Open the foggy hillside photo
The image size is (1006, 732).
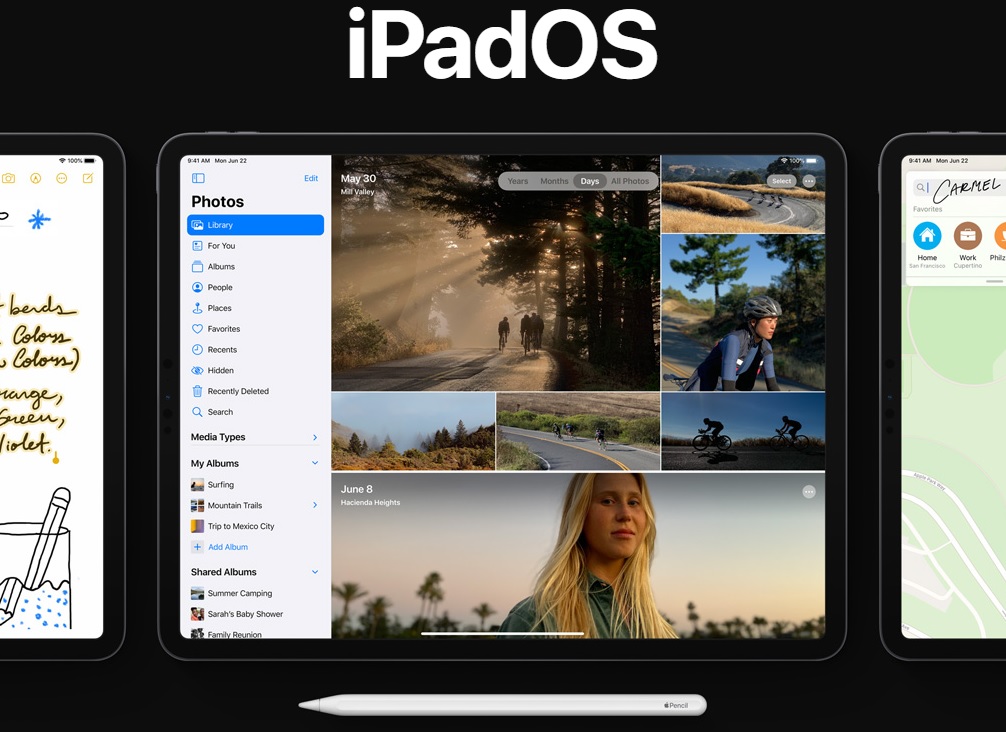(413, 431)
